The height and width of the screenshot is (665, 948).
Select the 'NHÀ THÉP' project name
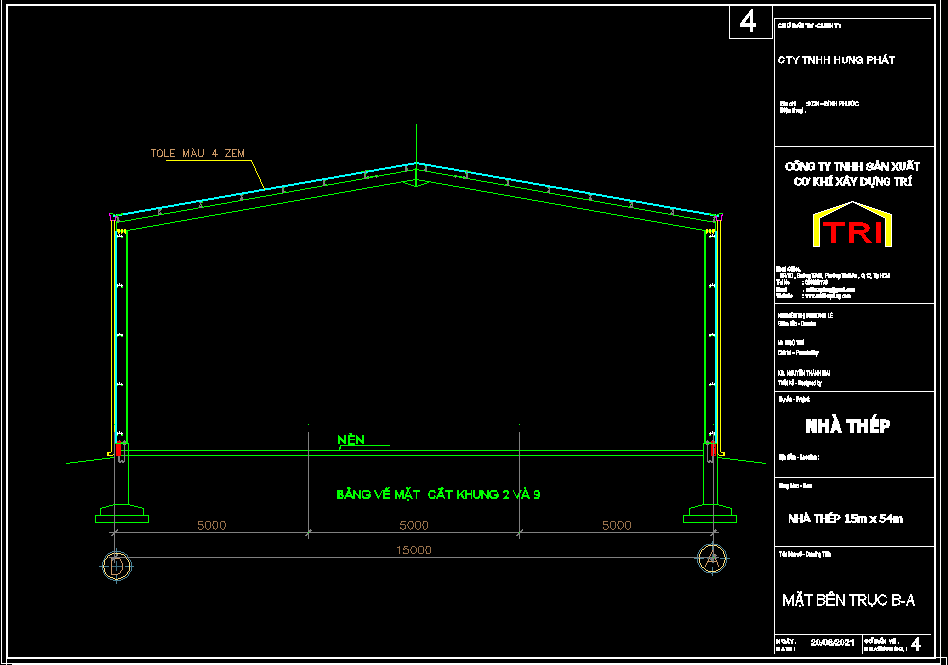848,426
